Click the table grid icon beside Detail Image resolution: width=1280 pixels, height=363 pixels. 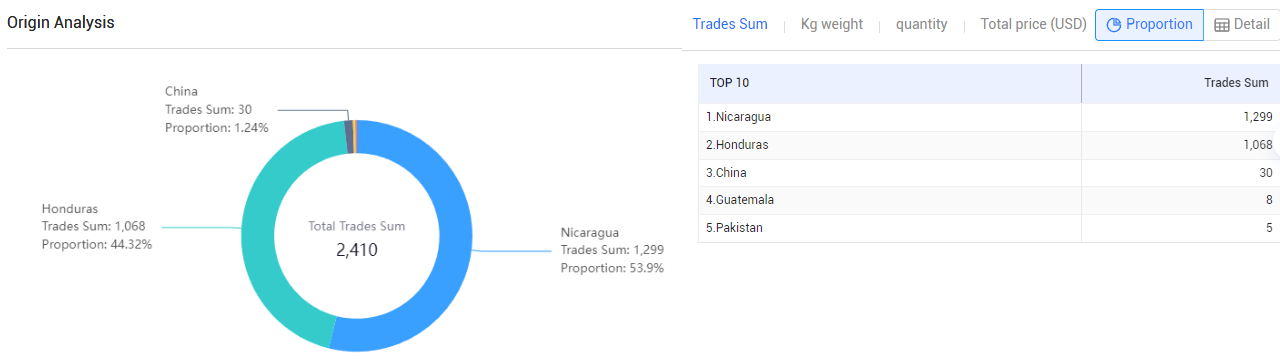1222,25
